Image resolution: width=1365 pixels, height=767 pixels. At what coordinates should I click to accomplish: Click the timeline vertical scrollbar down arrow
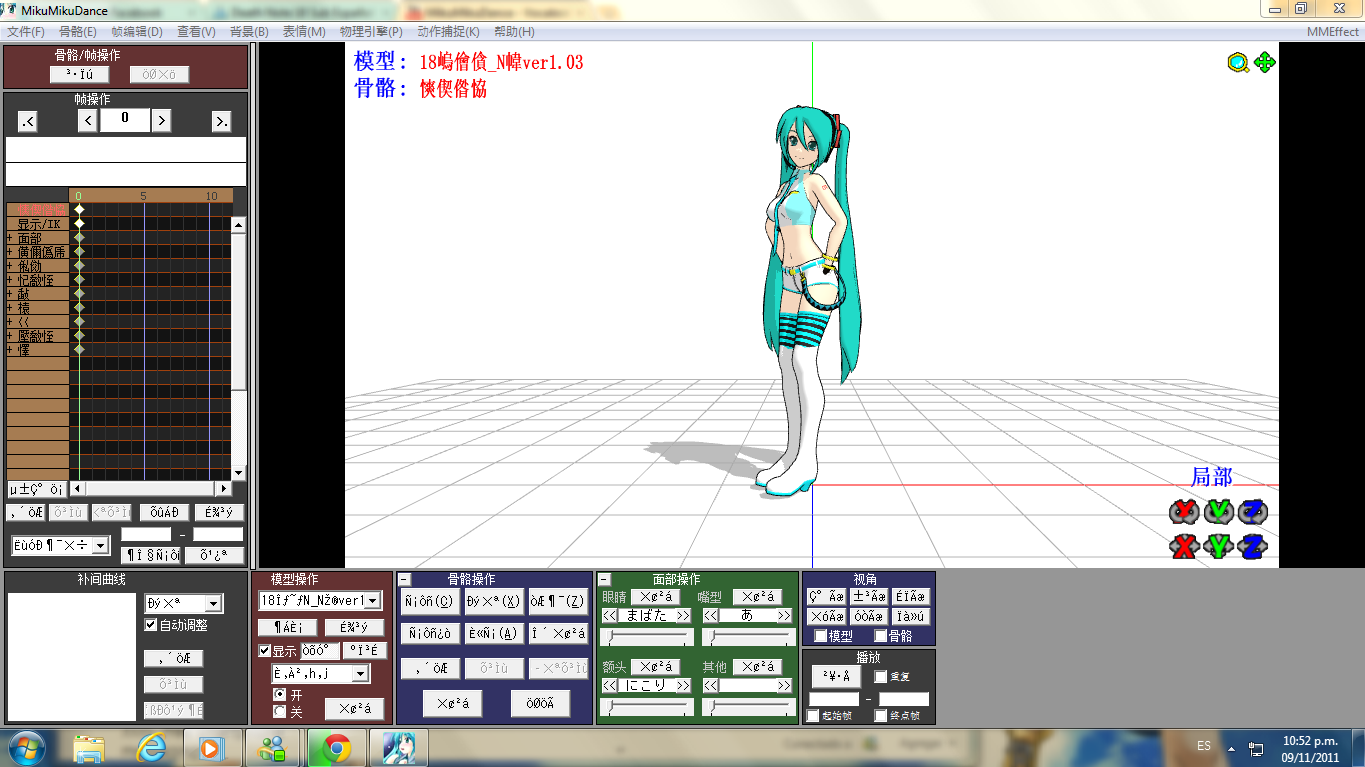pyautogui.click(x=238, y=473)
